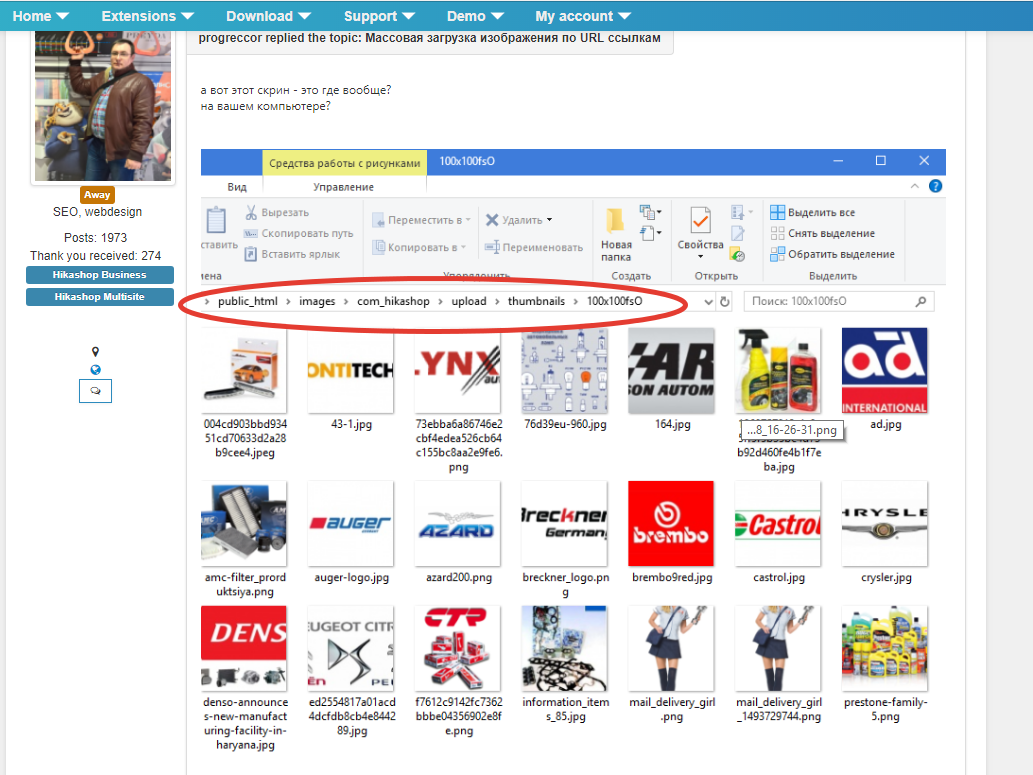Click the refresh icon beside the address bar
The image size is (1033, 775).
point(725,302)
